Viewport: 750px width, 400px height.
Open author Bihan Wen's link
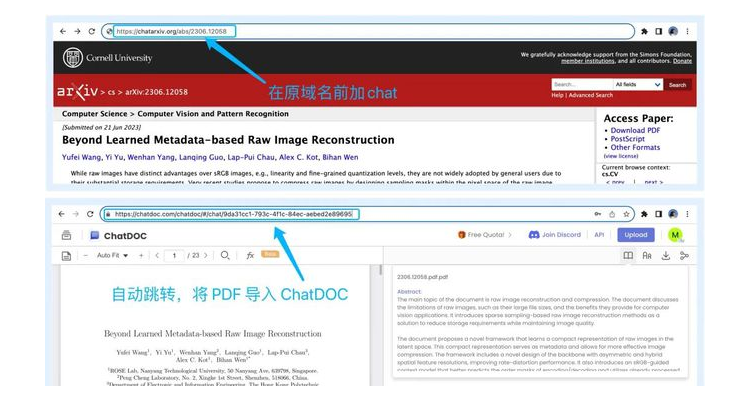(340, 157)
